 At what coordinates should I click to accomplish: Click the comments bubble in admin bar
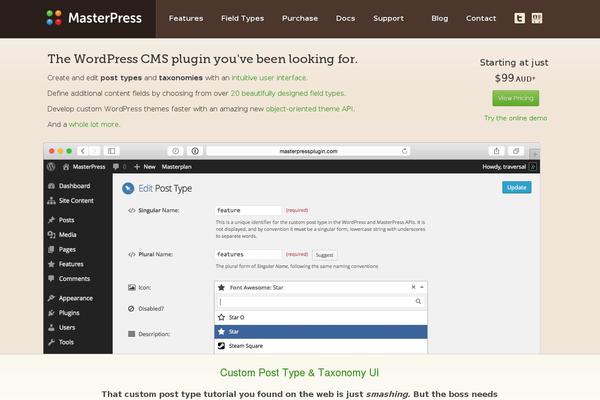[x=116, y=167]
